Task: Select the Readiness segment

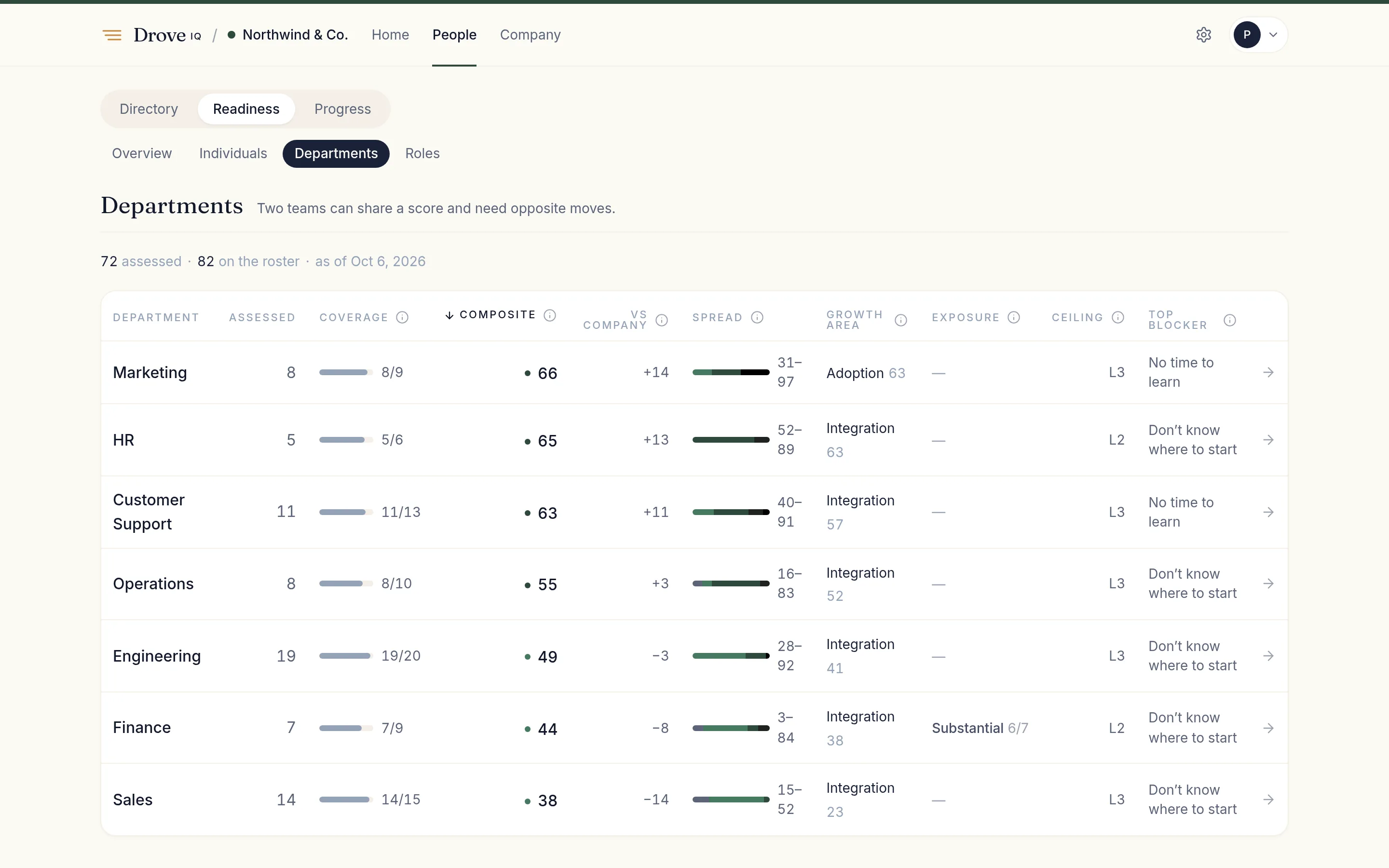Action: tap(246, 109)
